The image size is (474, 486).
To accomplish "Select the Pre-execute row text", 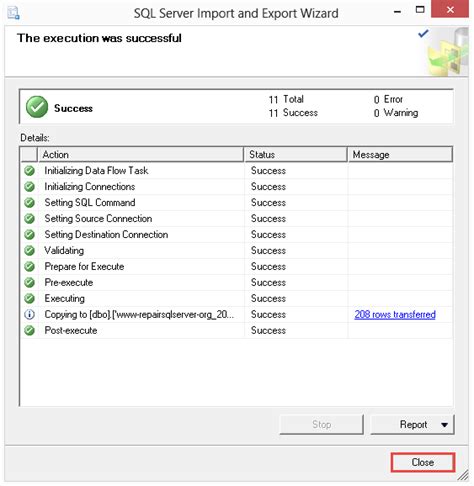I will [69, 283].
